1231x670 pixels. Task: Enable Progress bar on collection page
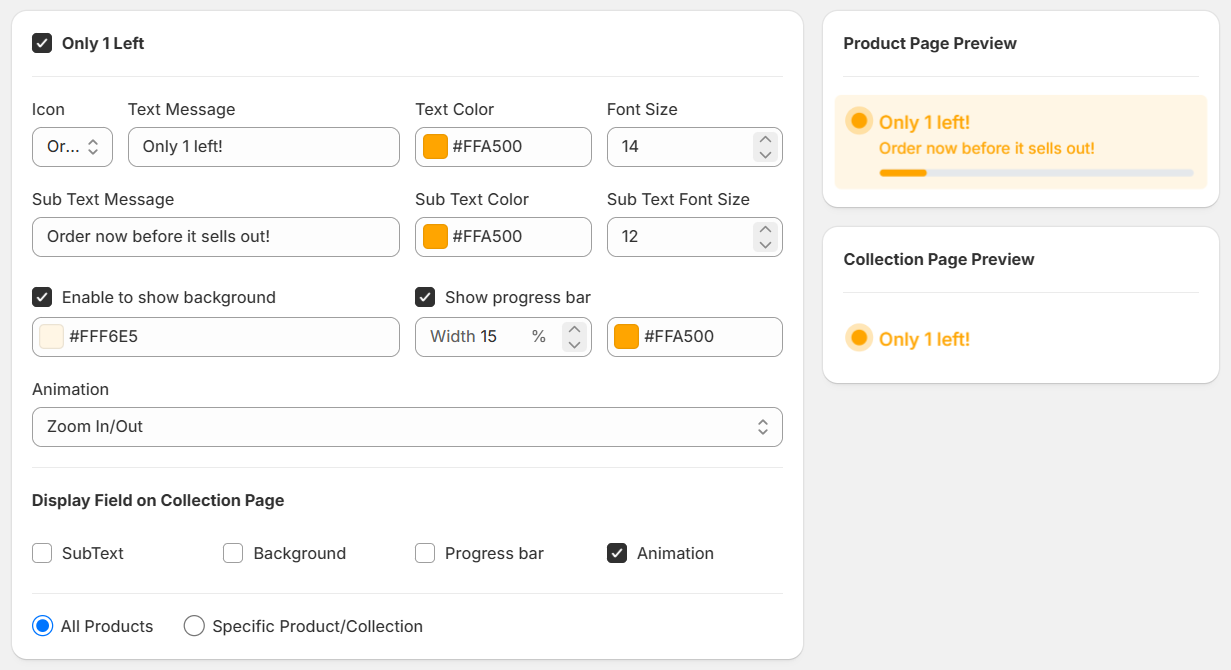pos(425,553)
